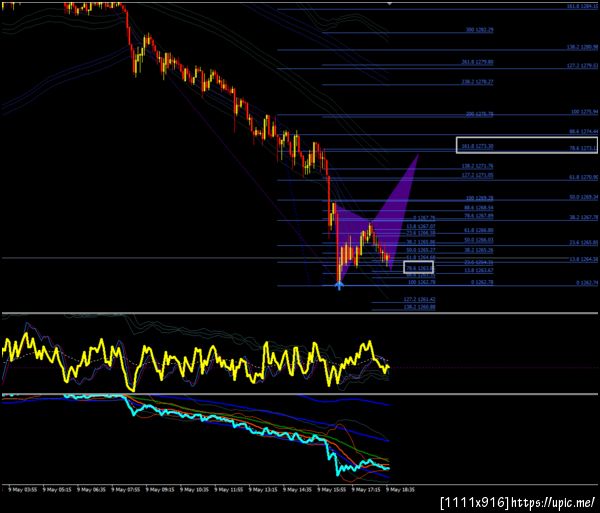The height and width of the screenshot is (513, 600).
Task: Click the '300 1282.29' Fibonacci level label
Action: 479,30
